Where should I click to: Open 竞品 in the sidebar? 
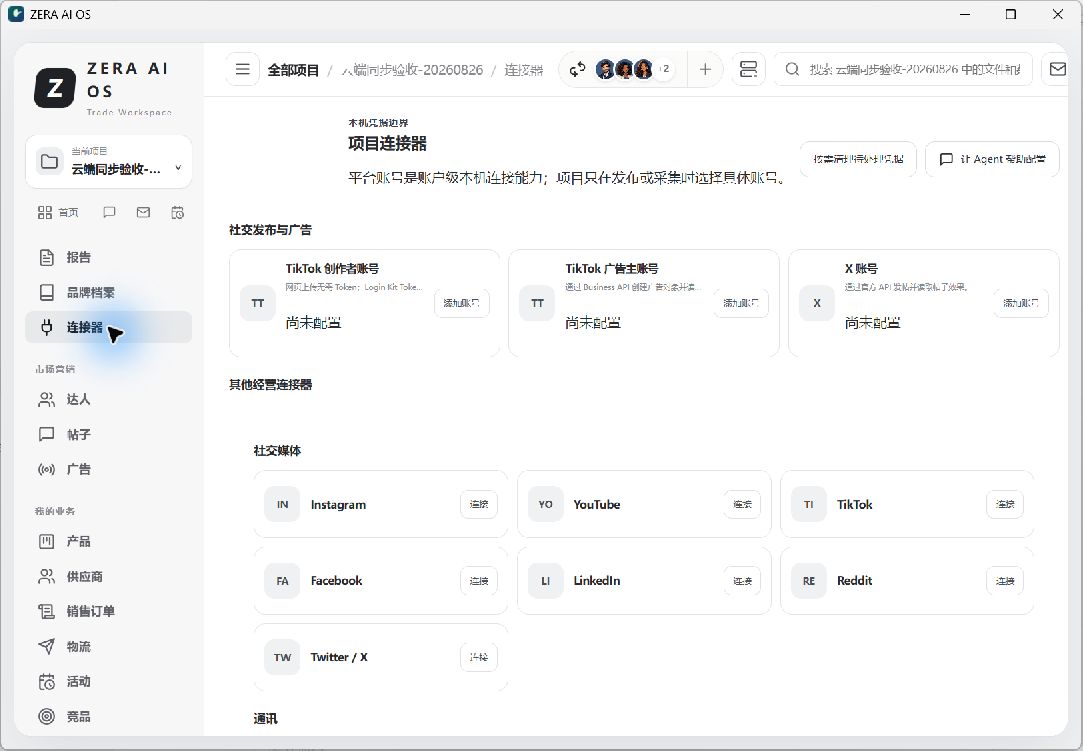click(x=108, y=716)
